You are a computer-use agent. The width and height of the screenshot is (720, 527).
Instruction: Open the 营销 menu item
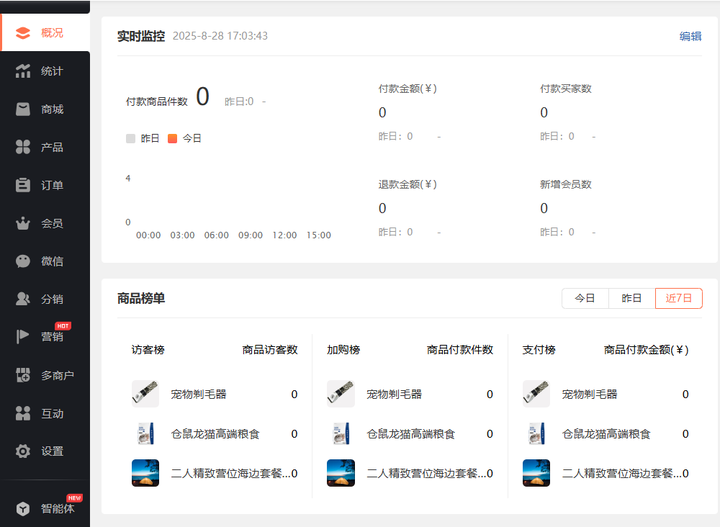(45, 336)
